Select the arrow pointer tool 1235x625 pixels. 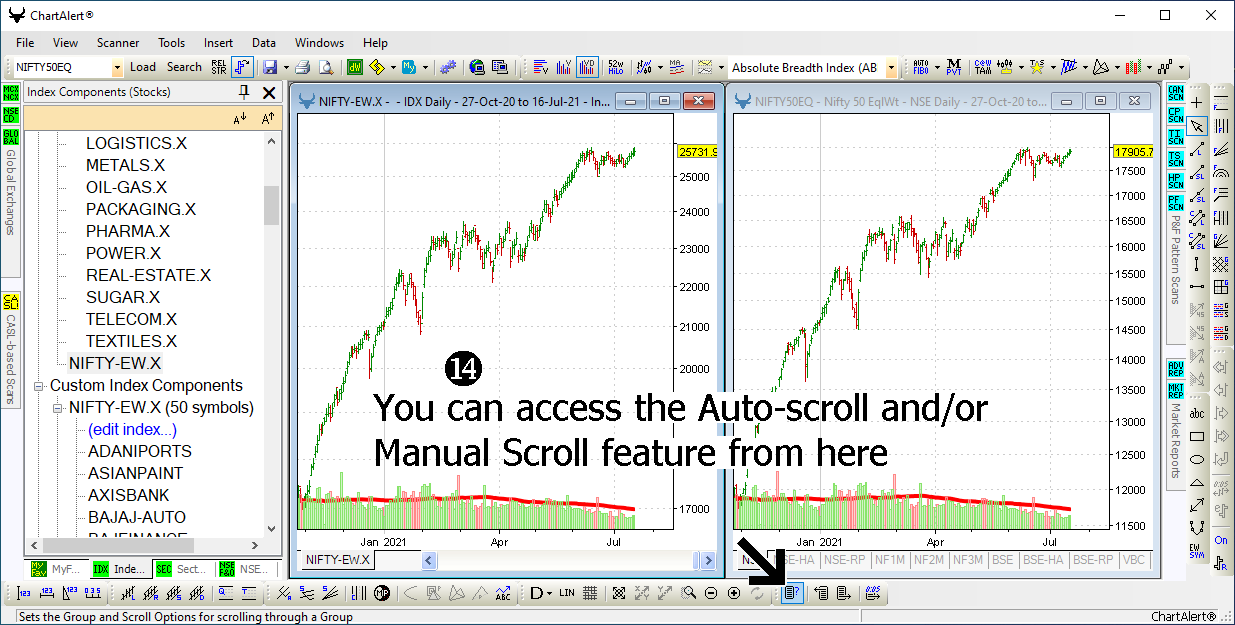(x=1197, y=126)
